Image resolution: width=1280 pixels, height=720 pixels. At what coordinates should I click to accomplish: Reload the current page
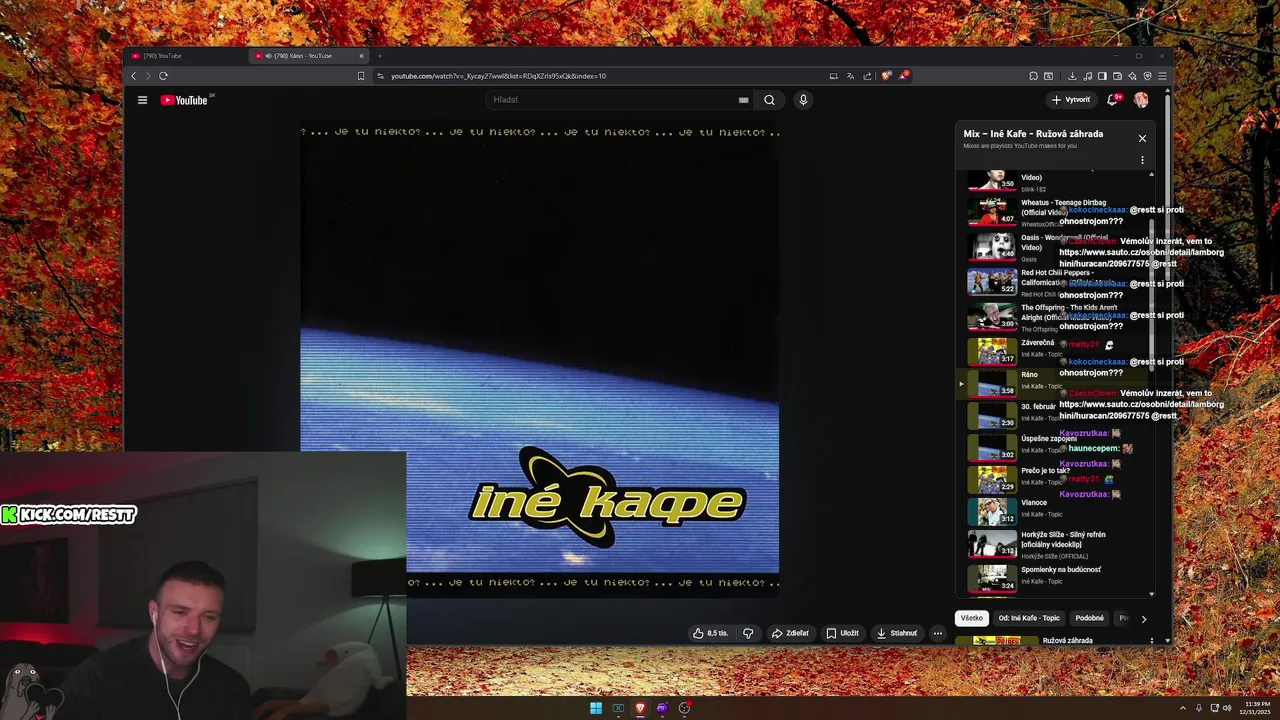pos(163,76)
